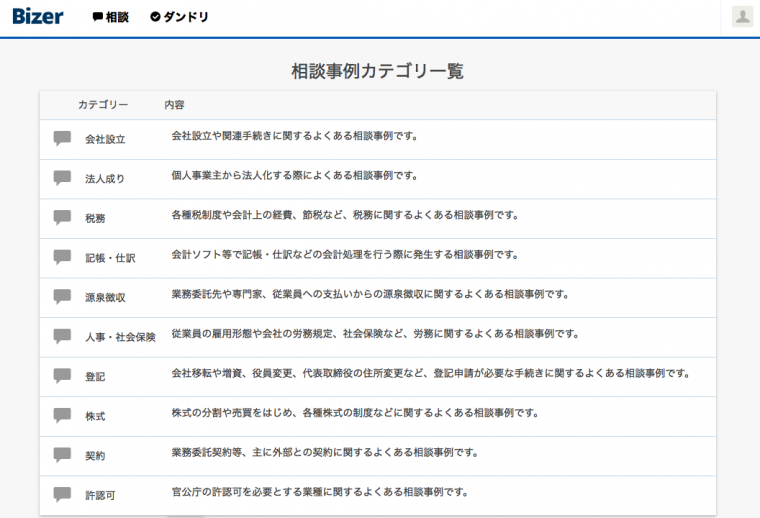
Task: Open the 会社設立 category
Action: click(105, 140)
